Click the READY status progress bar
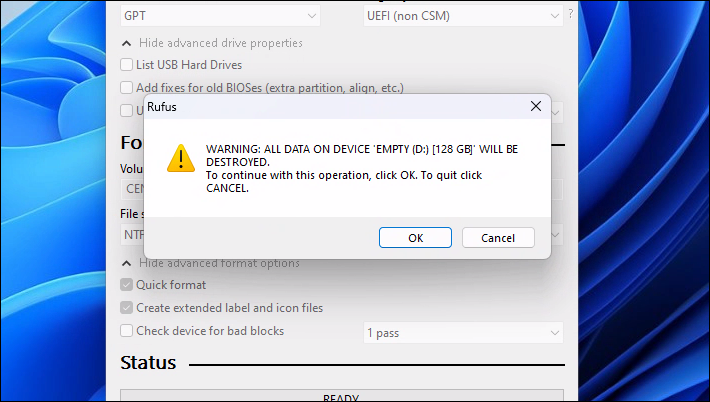 (342, 395)
